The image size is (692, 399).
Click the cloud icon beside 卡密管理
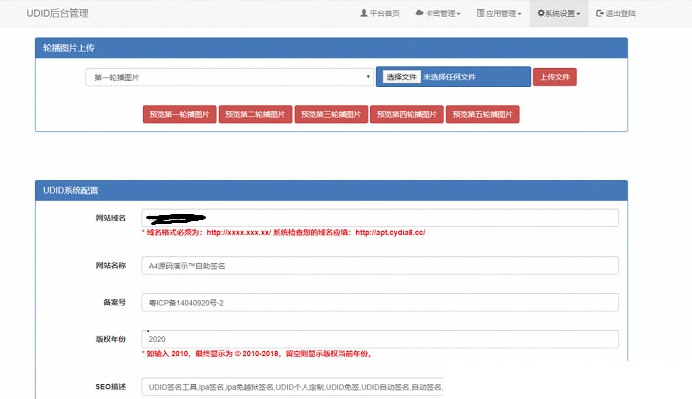(419, 13)
